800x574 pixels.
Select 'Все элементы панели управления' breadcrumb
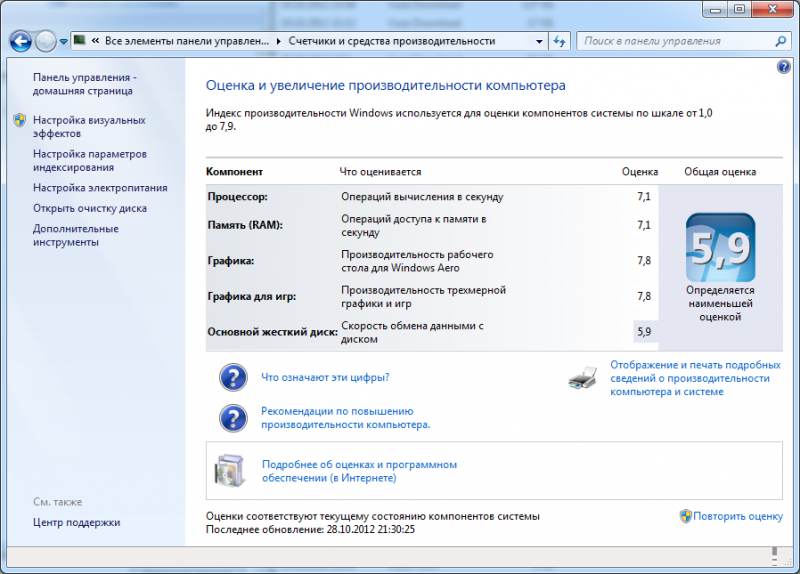tap(187, 41)
